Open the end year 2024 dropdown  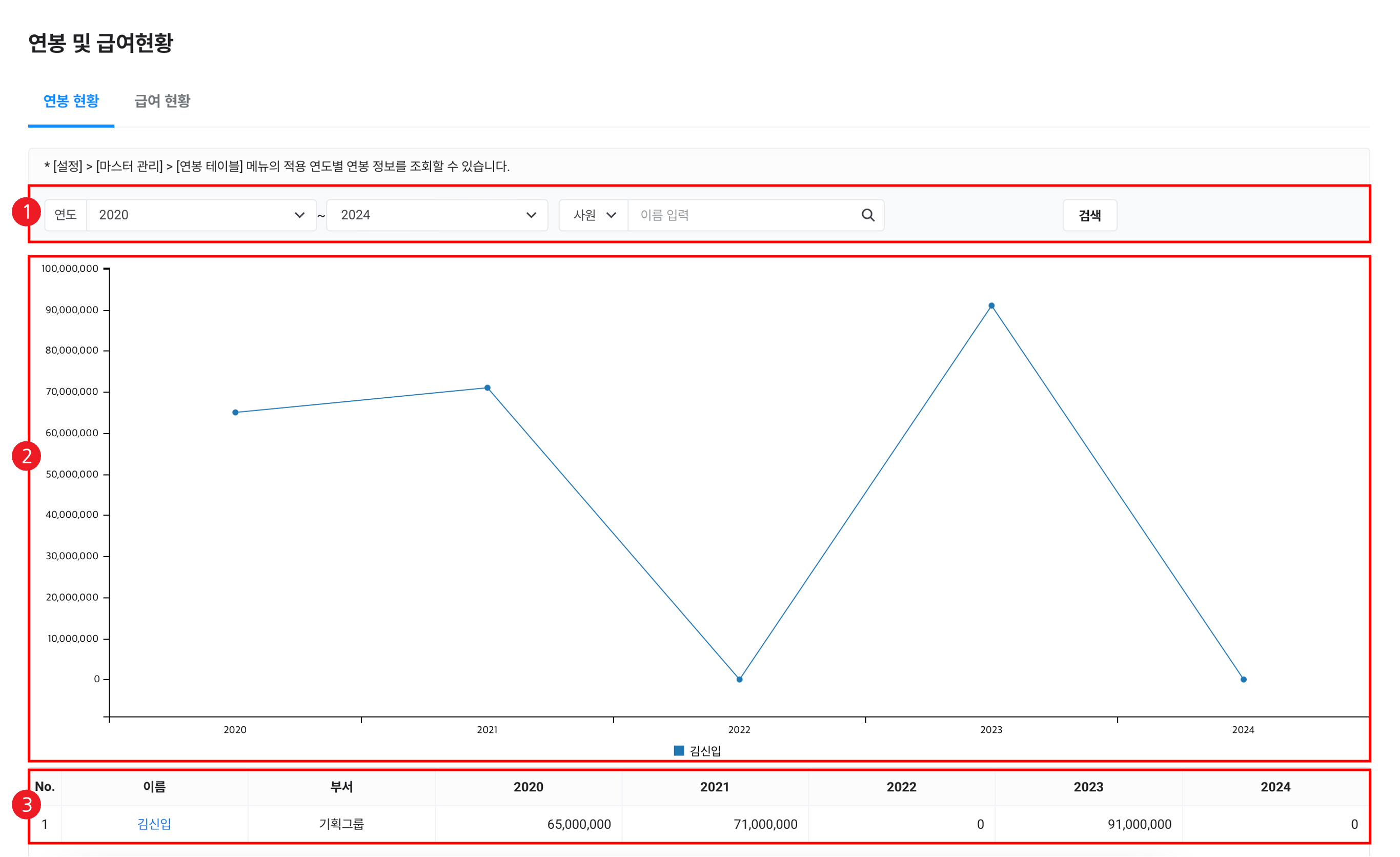click(x=437, y=215)
